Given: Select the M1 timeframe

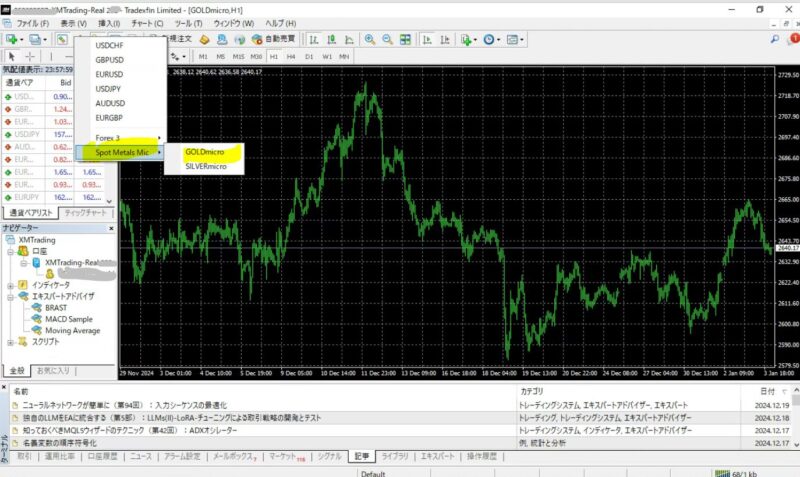Looking at the screenshot, I should click(x=203, y=57).
